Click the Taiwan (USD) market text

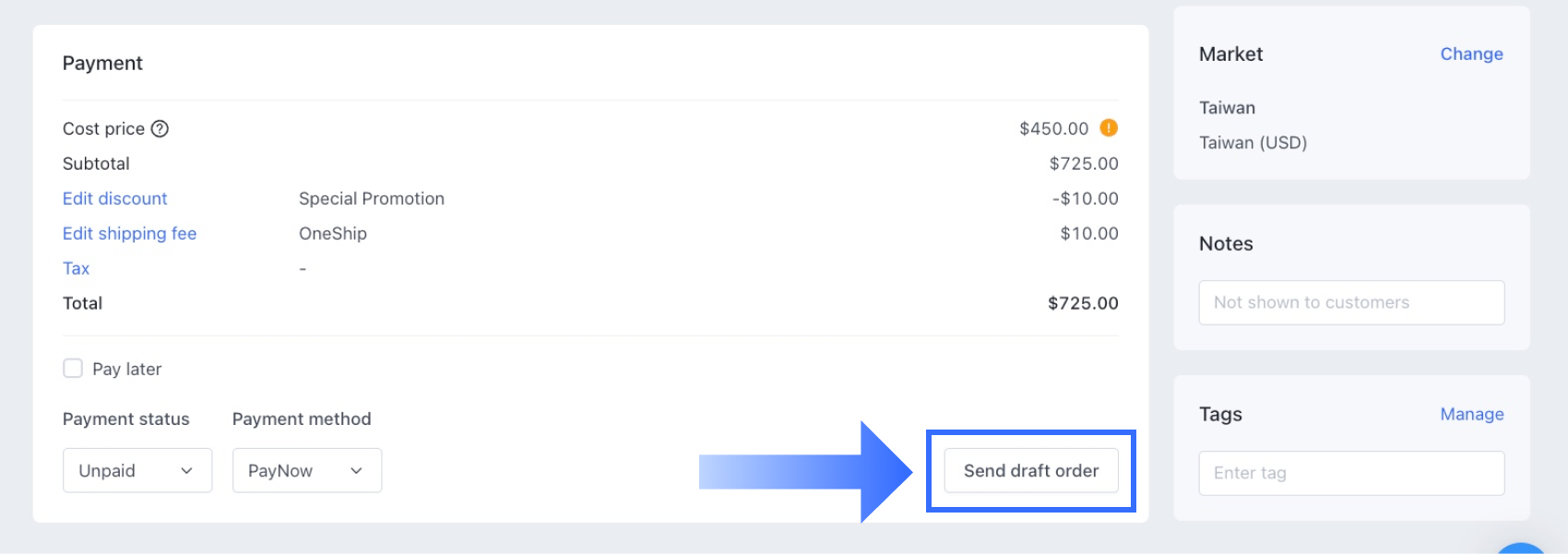(x=1253, y=143)
